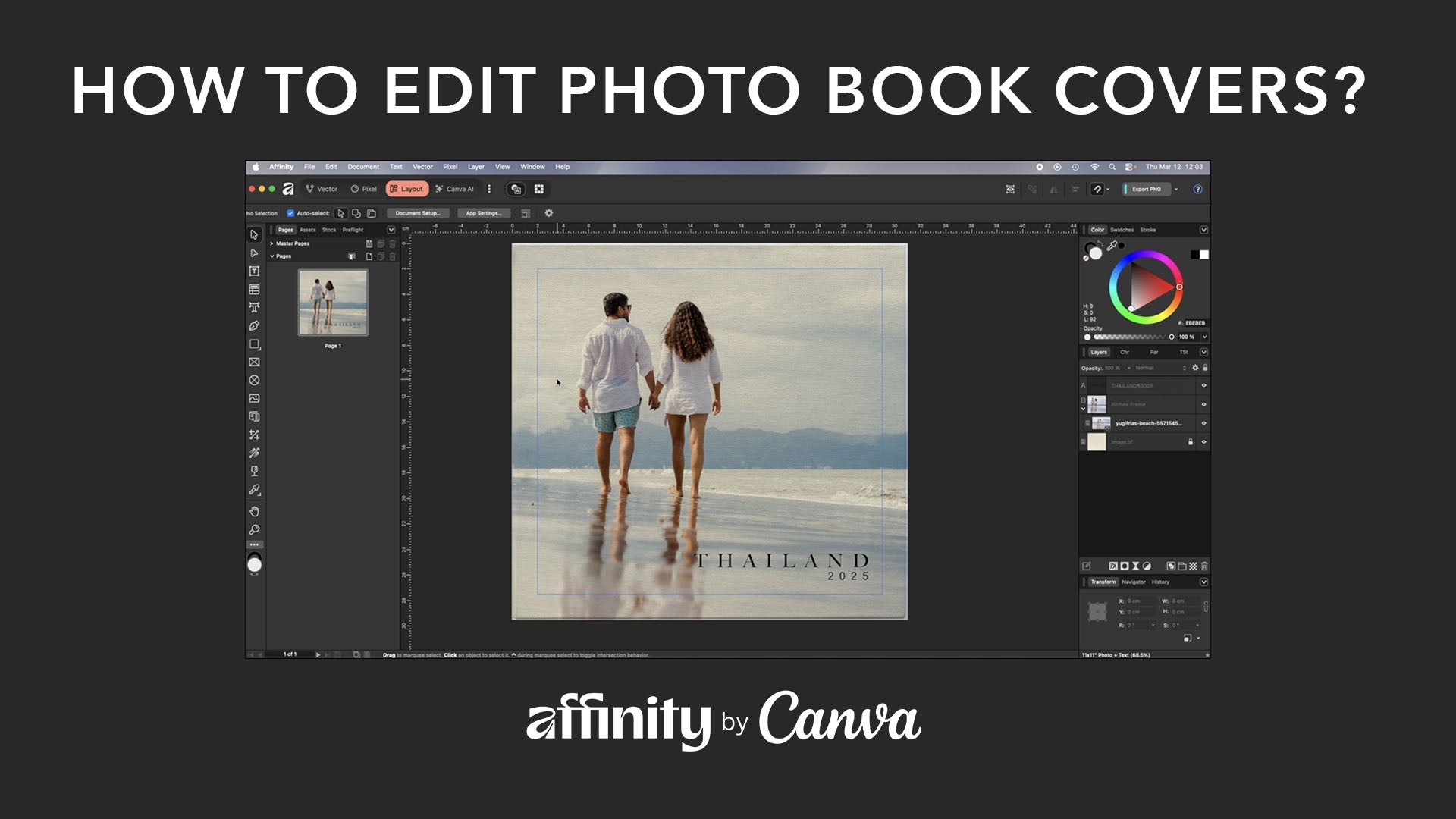1456x819 pixels.
Task: Uncheck the Auto-select checkbox
Action: coord(290,213)
